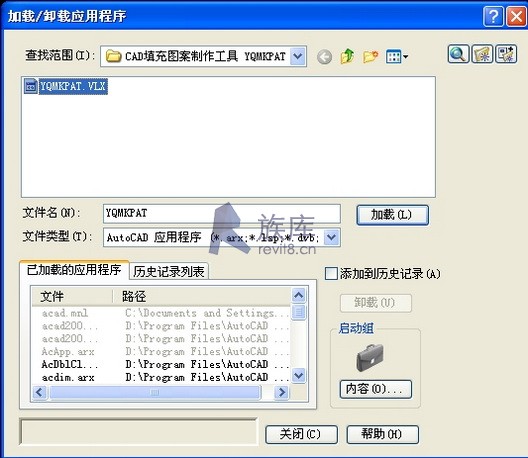
Task: Switch to the loaded applications tab
Action: 74,270
